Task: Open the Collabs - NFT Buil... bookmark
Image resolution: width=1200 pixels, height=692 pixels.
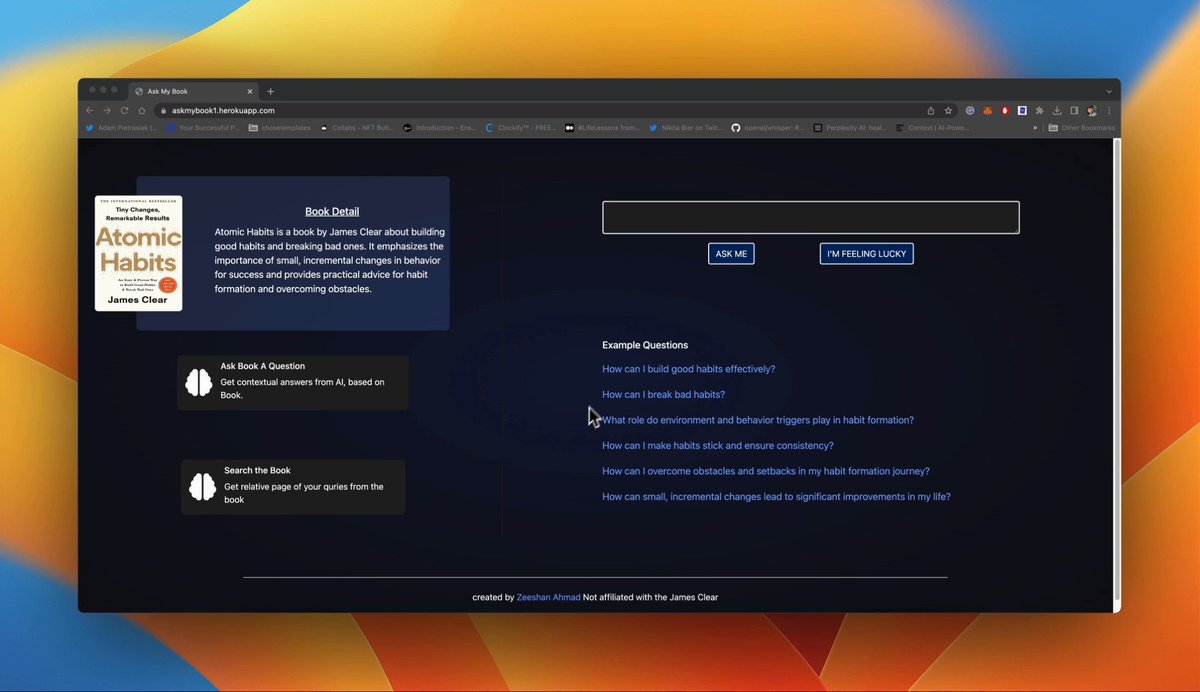Action: pos(357,128)
